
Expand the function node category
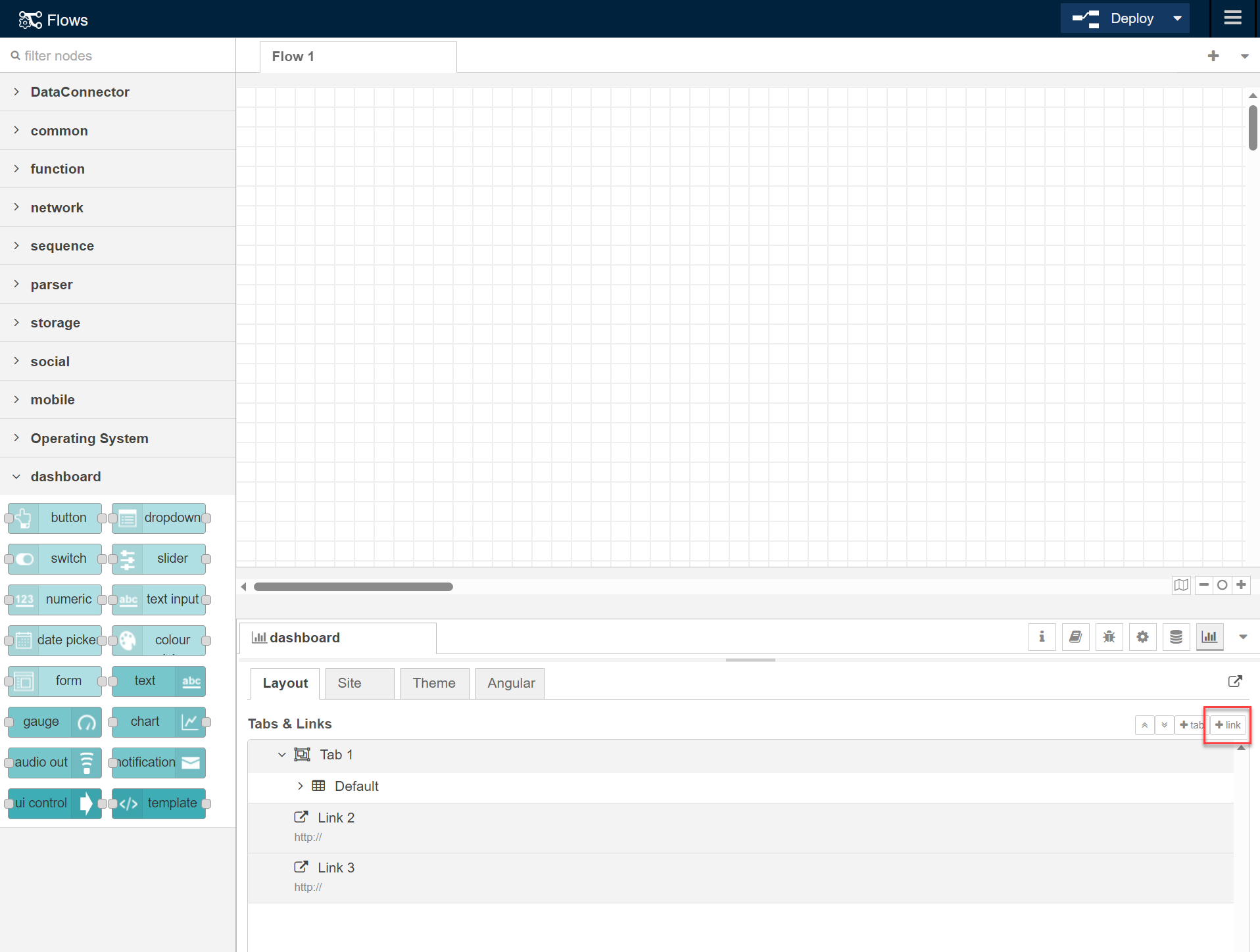point(58,169)
